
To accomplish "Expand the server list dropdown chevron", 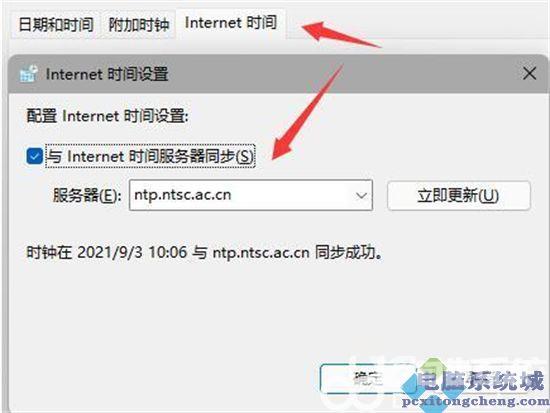I will click(x=361, y=195).
